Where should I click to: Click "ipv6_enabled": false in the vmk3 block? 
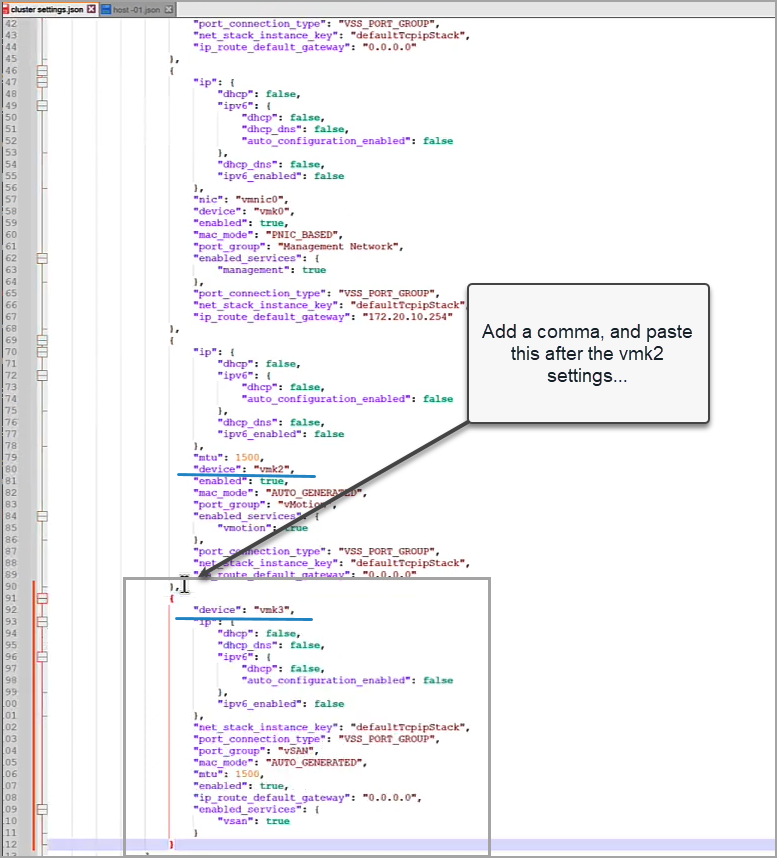(281, 704)
